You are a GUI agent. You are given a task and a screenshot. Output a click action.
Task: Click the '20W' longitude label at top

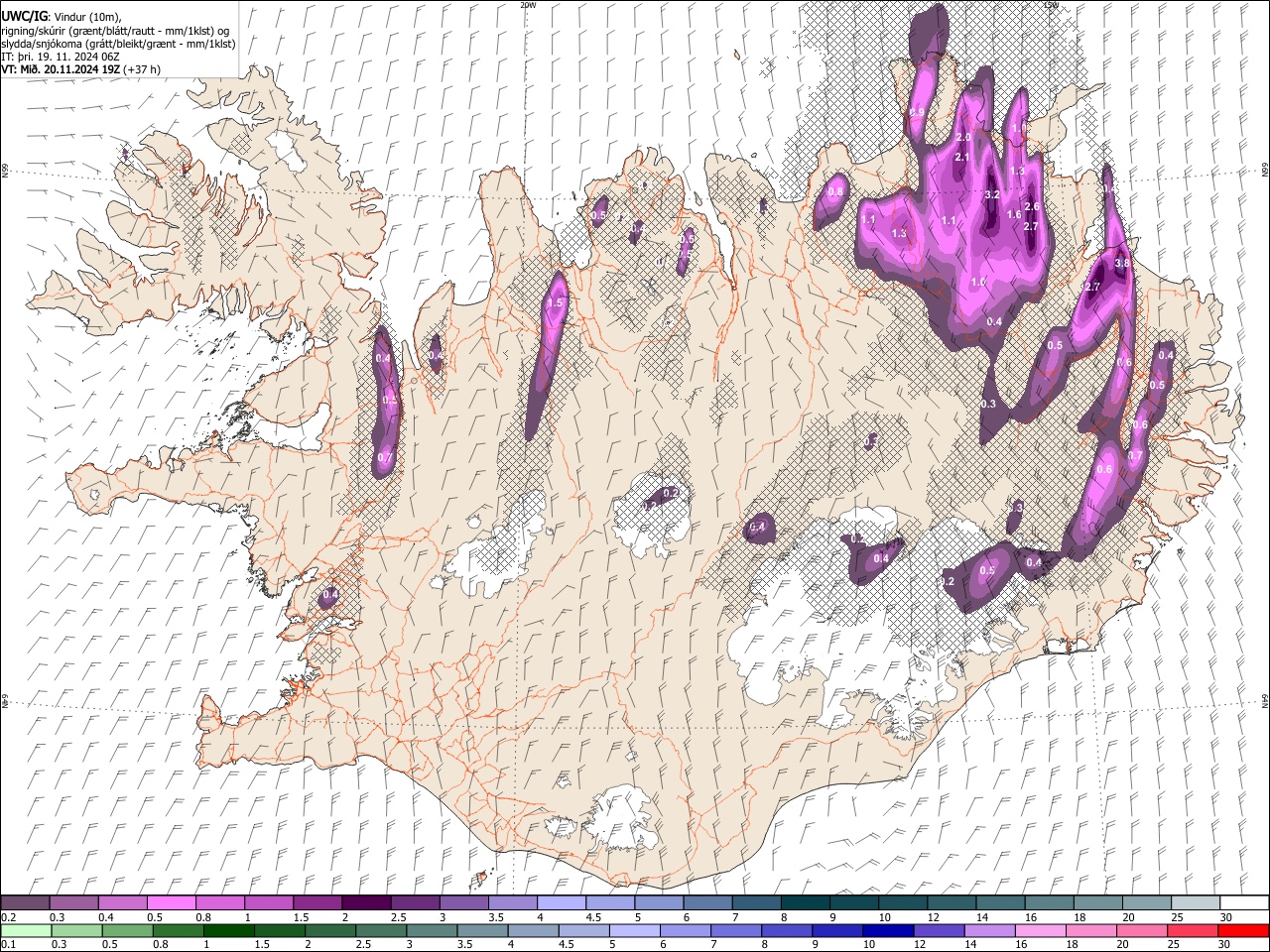pyautogui.click(x=528, y=5)
